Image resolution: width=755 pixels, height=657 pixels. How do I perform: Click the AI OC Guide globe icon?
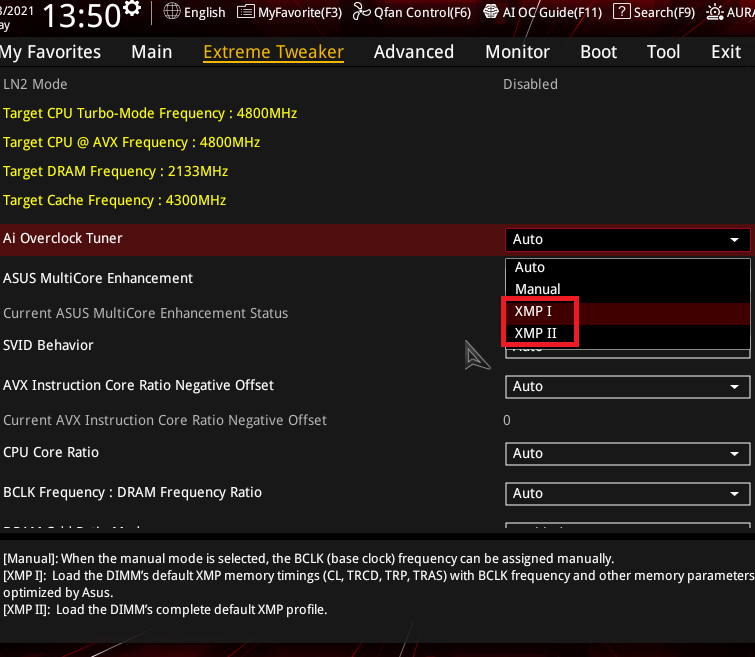(x=491, y=11)
